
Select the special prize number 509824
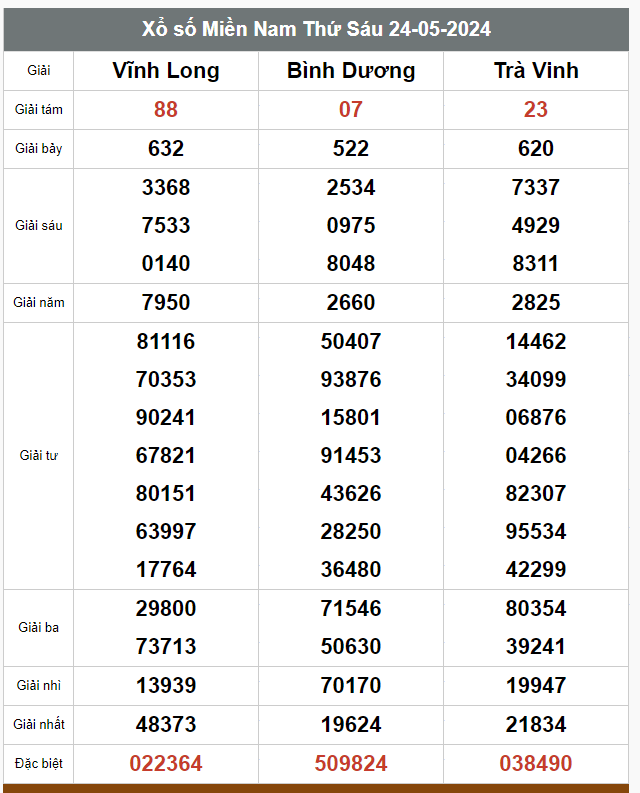pos(351,763)
